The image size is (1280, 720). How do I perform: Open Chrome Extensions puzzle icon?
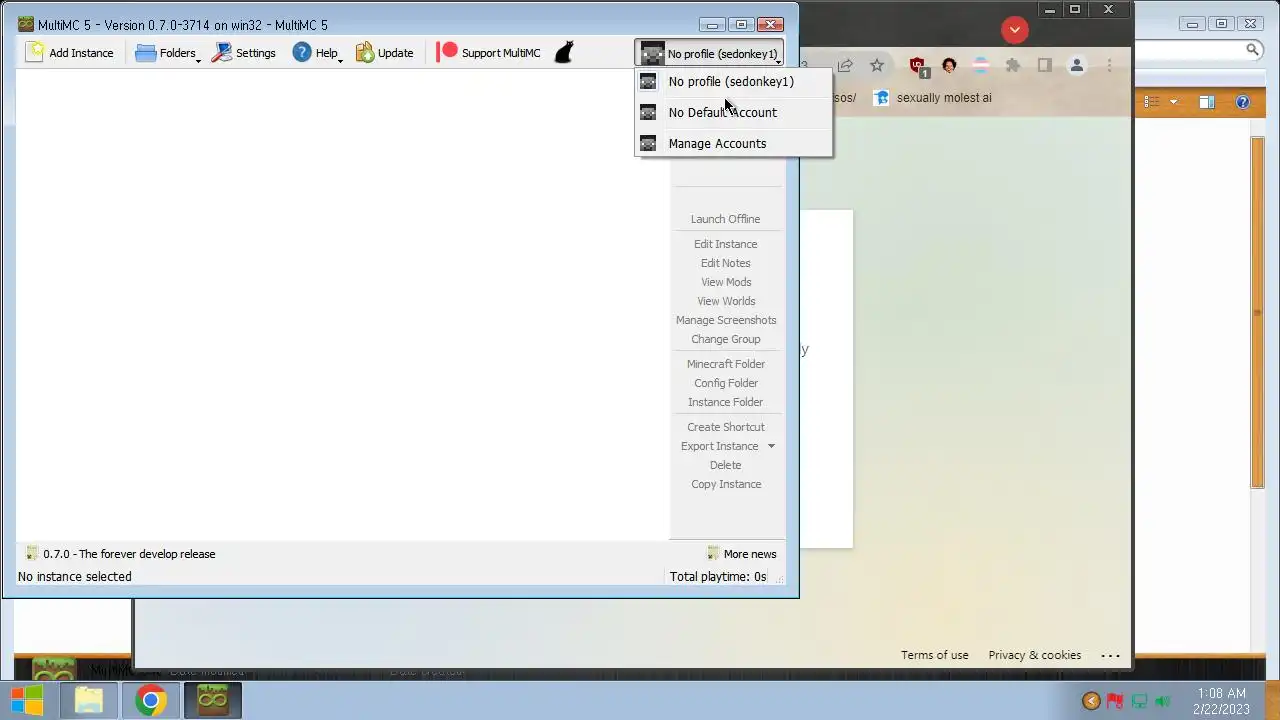tap(1013, 66)
